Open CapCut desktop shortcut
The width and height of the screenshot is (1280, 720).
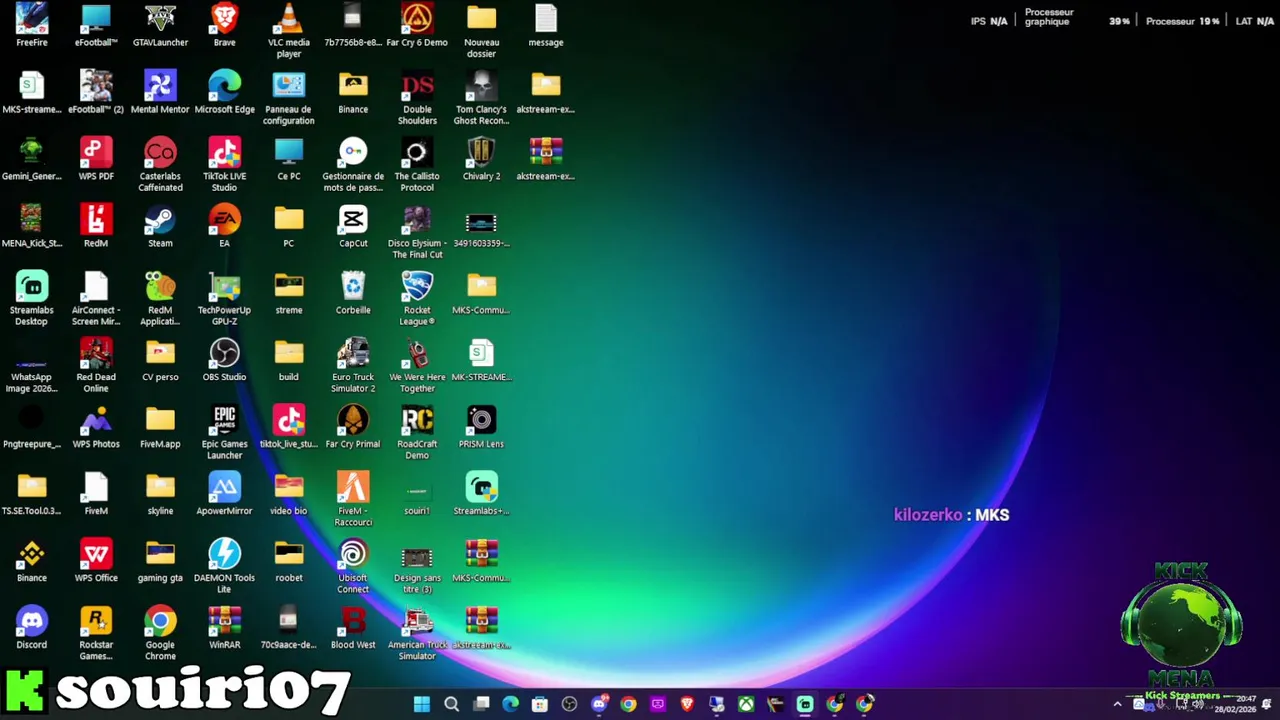(353, 227)
